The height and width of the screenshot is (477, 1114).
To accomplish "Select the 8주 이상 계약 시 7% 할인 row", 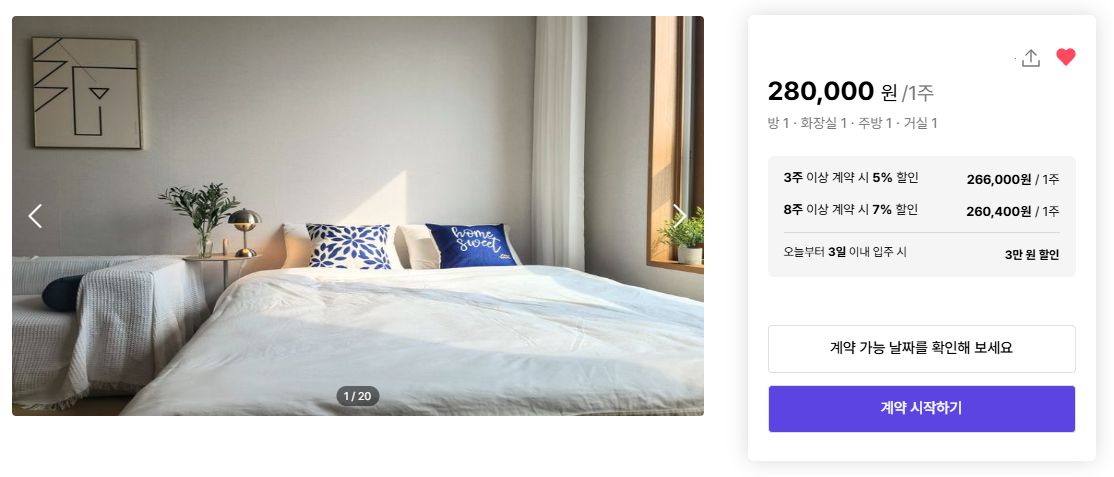I will pos(921,210).
